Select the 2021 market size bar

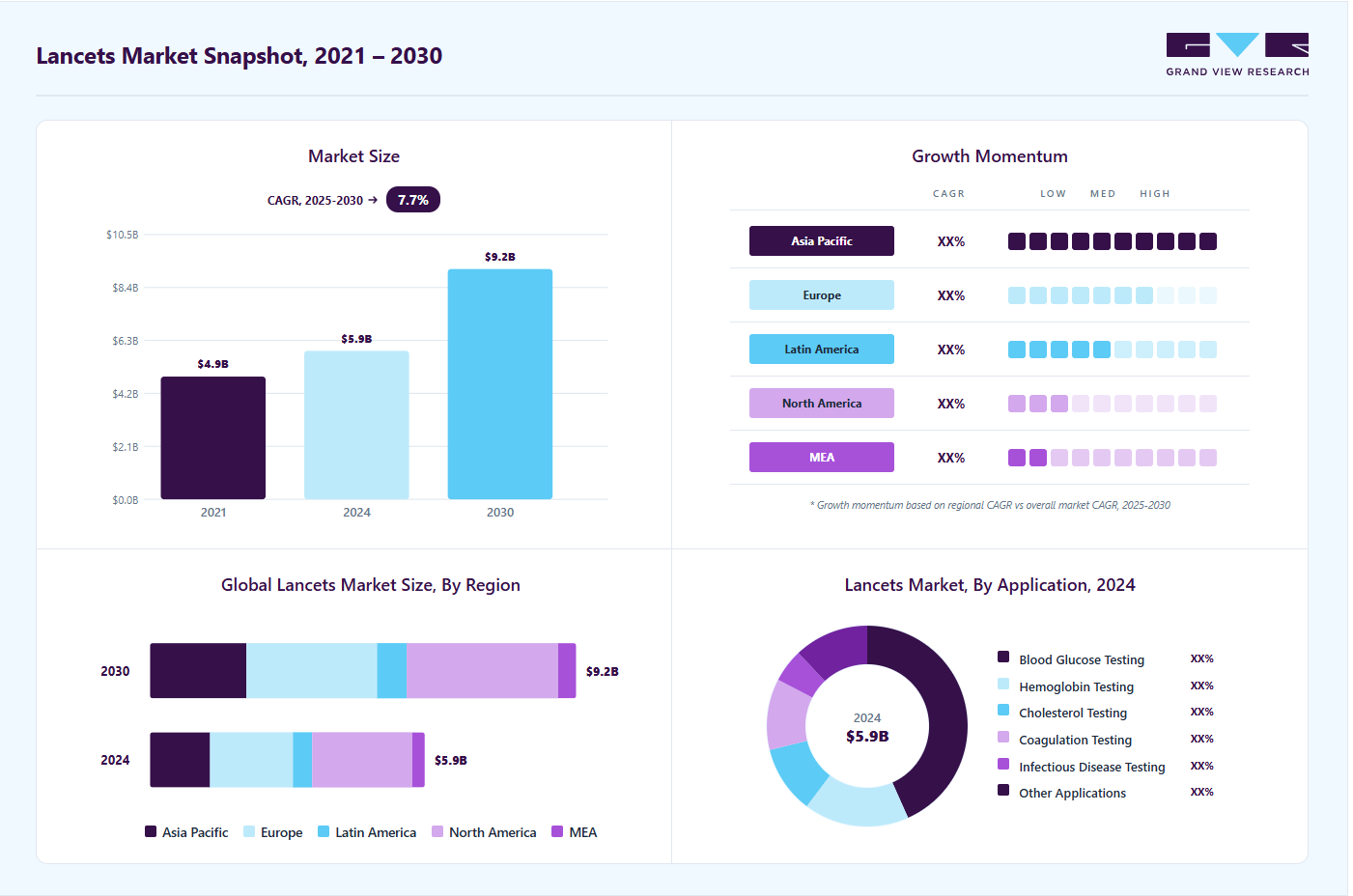(213, 437)
